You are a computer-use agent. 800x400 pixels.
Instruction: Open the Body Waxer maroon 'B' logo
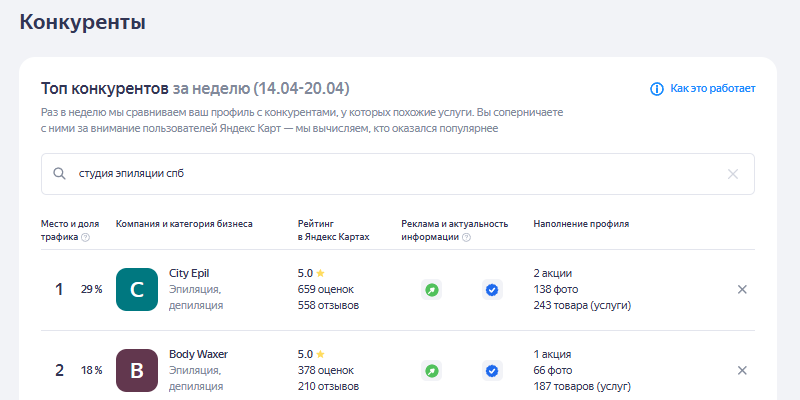(x=137, y=370)
